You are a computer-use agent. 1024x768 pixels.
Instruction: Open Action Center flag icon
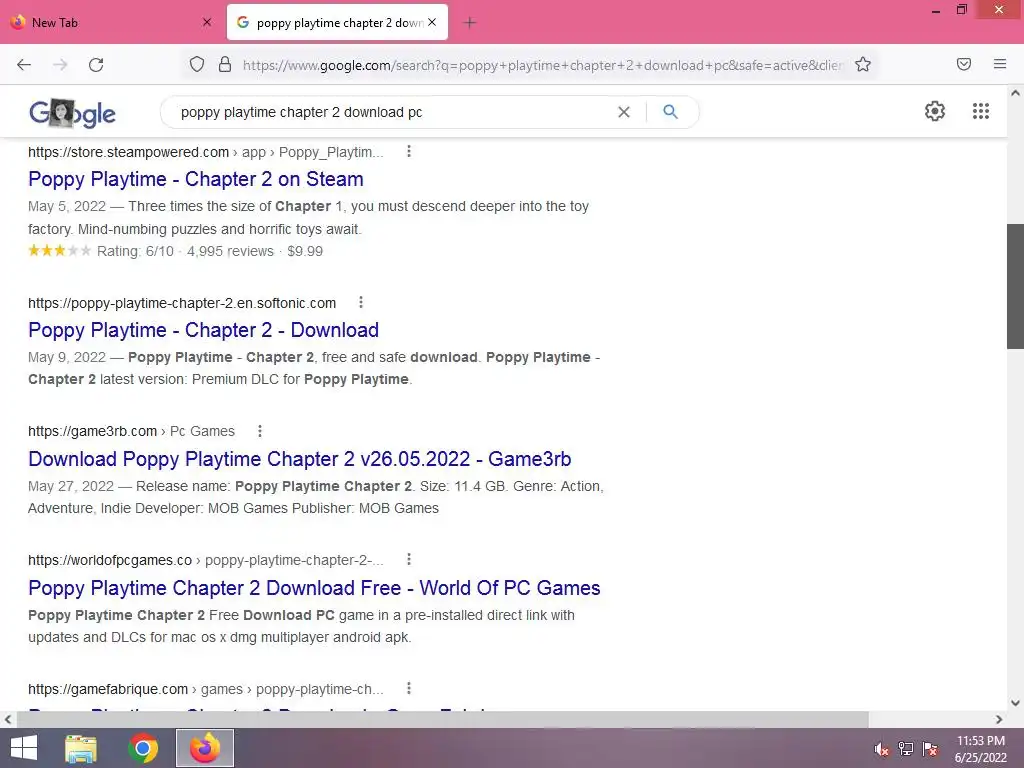click(x=930, y=749)
